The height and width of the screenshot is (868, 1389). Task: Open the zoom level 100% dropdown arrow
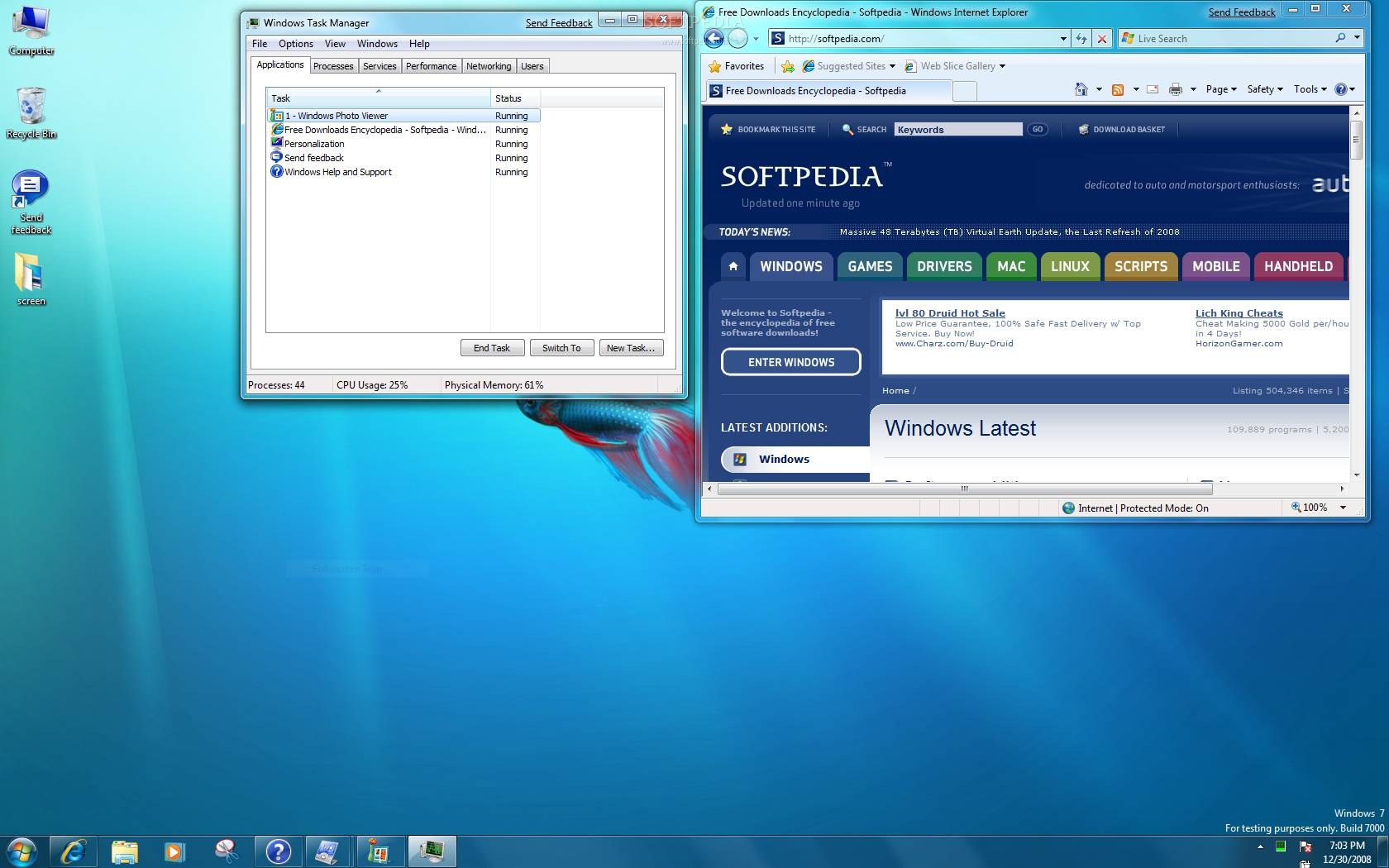[1343, 508]
